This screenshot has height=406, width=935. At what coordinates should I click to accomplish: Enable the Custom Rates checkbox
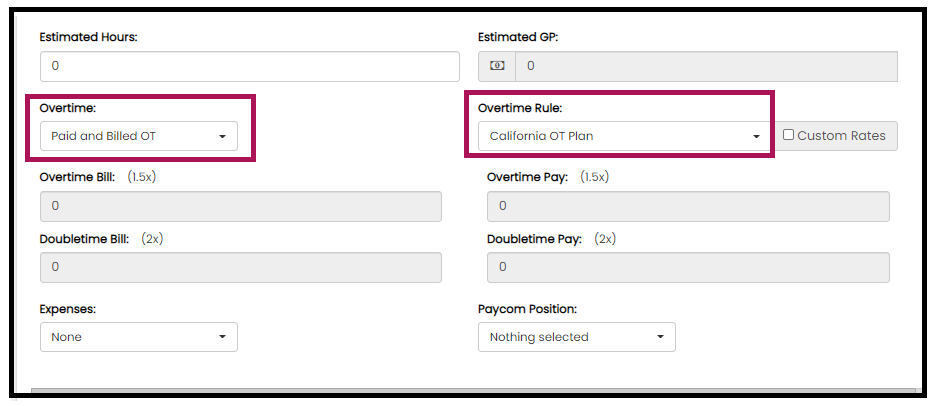tap(788, 135)
